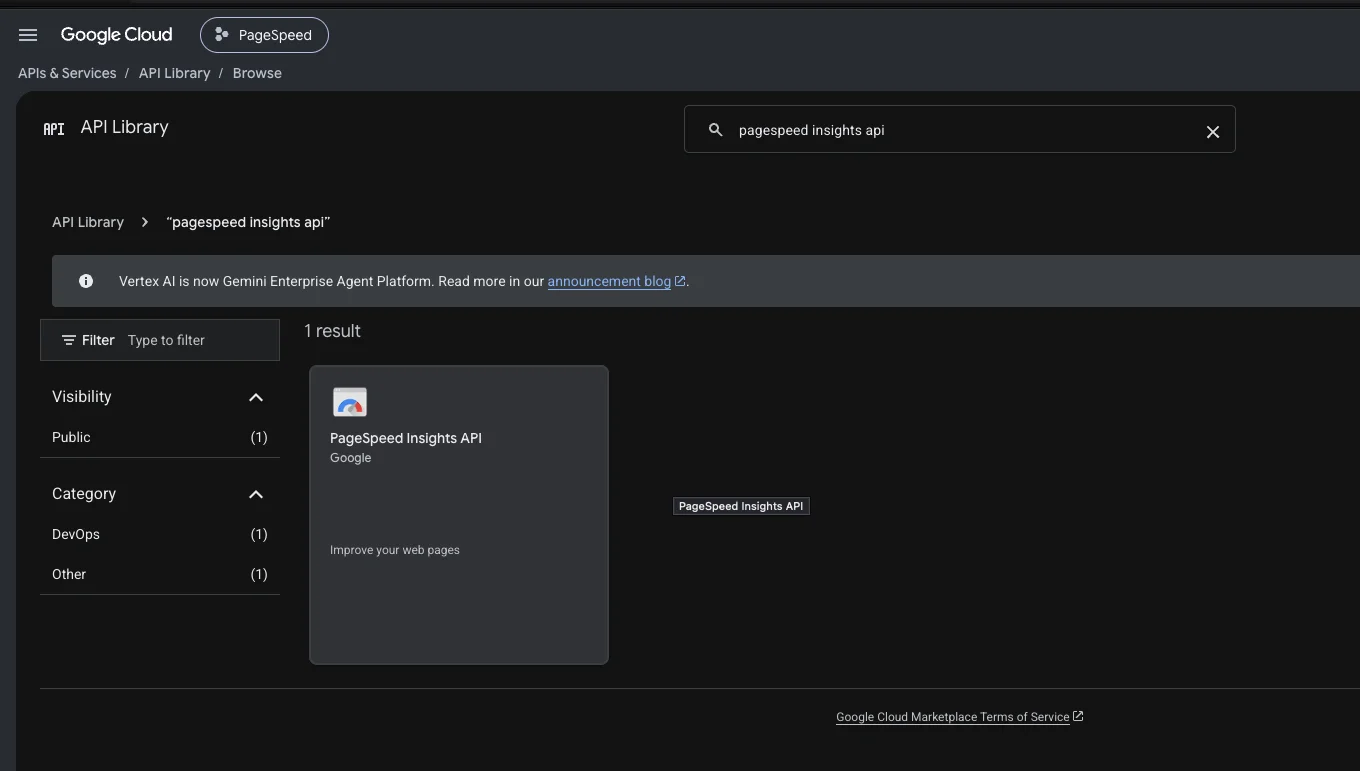Click the "Improve your web pages" description

395,550
